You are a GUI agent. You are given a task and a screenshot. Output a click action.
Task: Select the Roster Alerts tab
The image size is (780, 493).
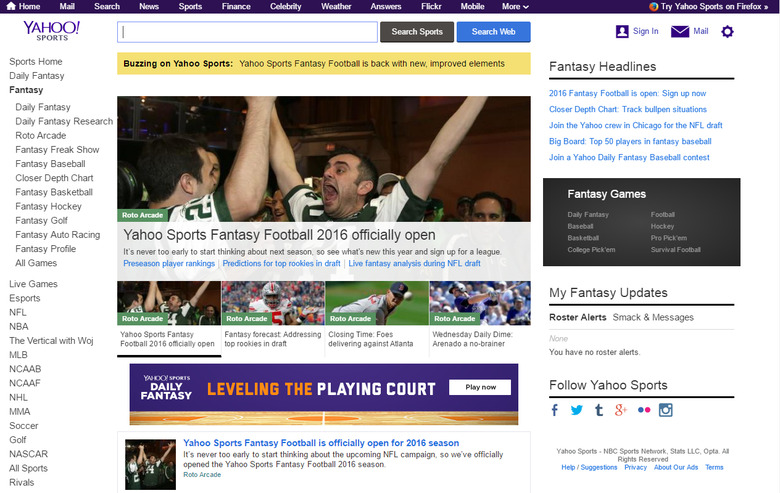[577, 317]
